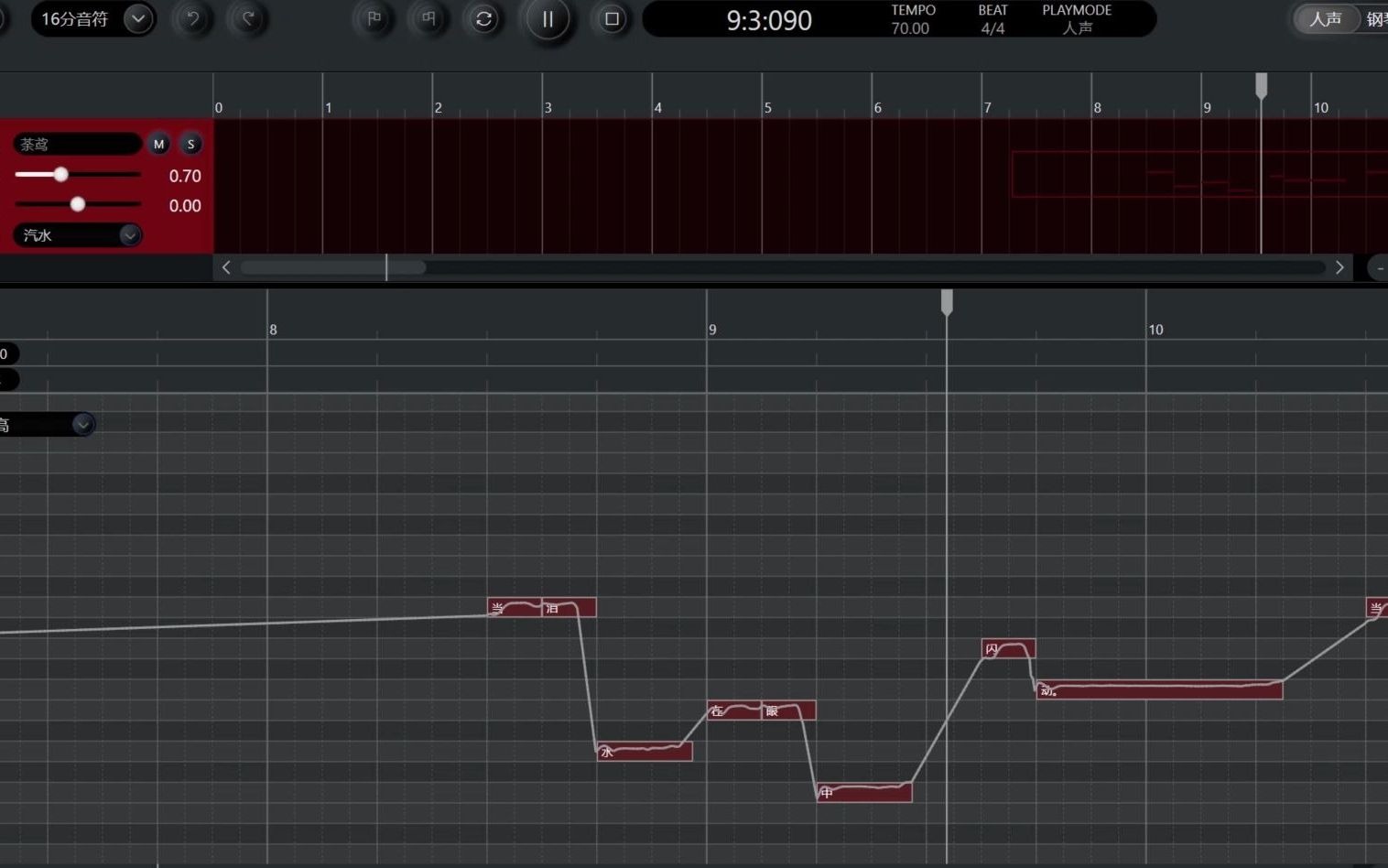The height and width of the screenshot is (868, 1388).
Task: Click the track scrollbar left arrow
Action: (226, 267)
